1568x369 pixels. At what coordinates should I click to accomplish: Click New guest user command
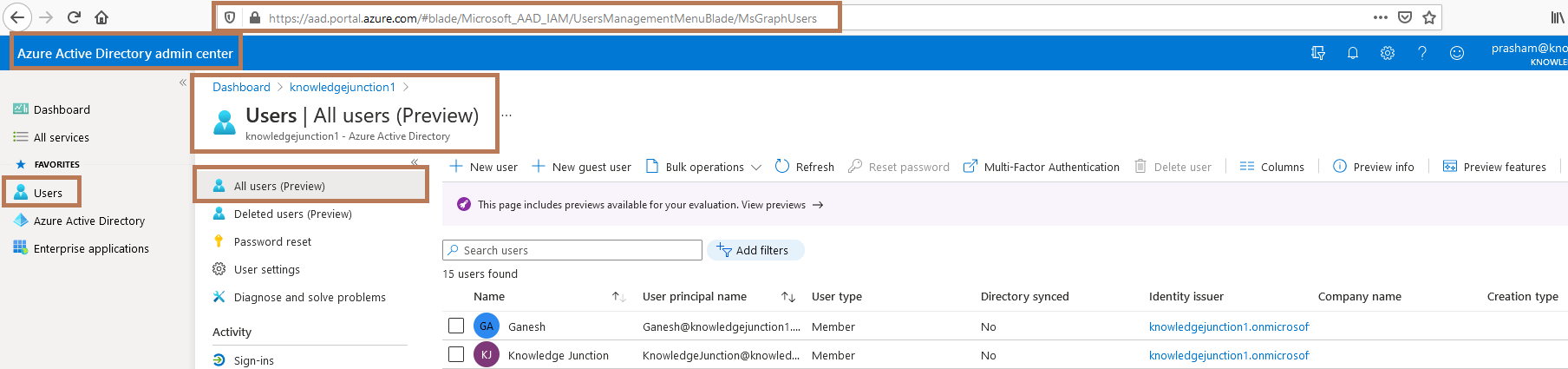click(581, 167)
